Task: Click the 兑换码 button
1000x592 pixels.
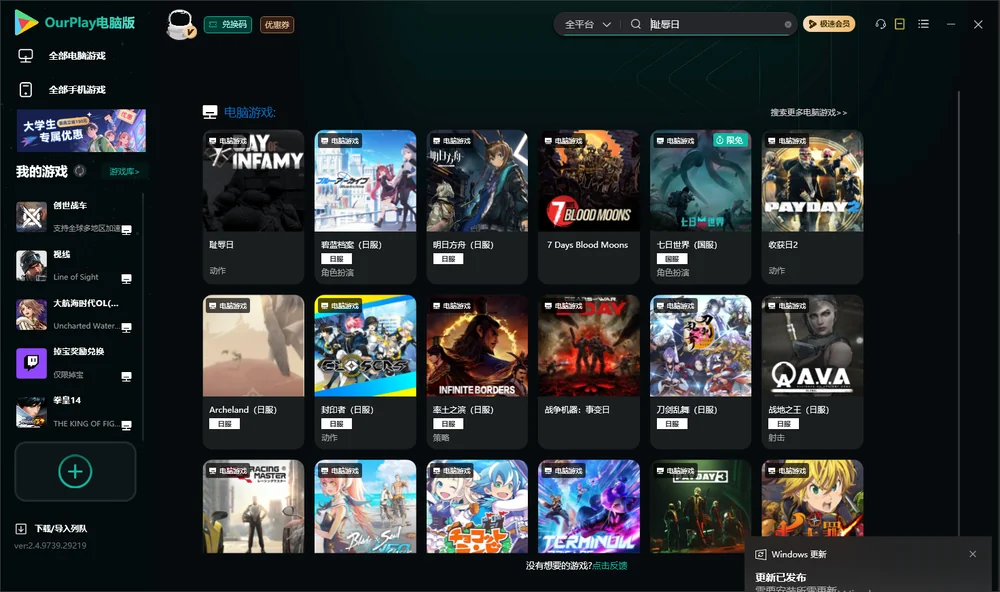Action: 228,25
